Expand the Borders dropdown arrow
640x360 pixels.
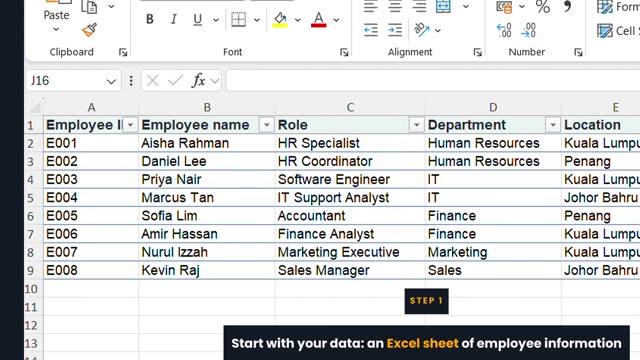point(256,20)
